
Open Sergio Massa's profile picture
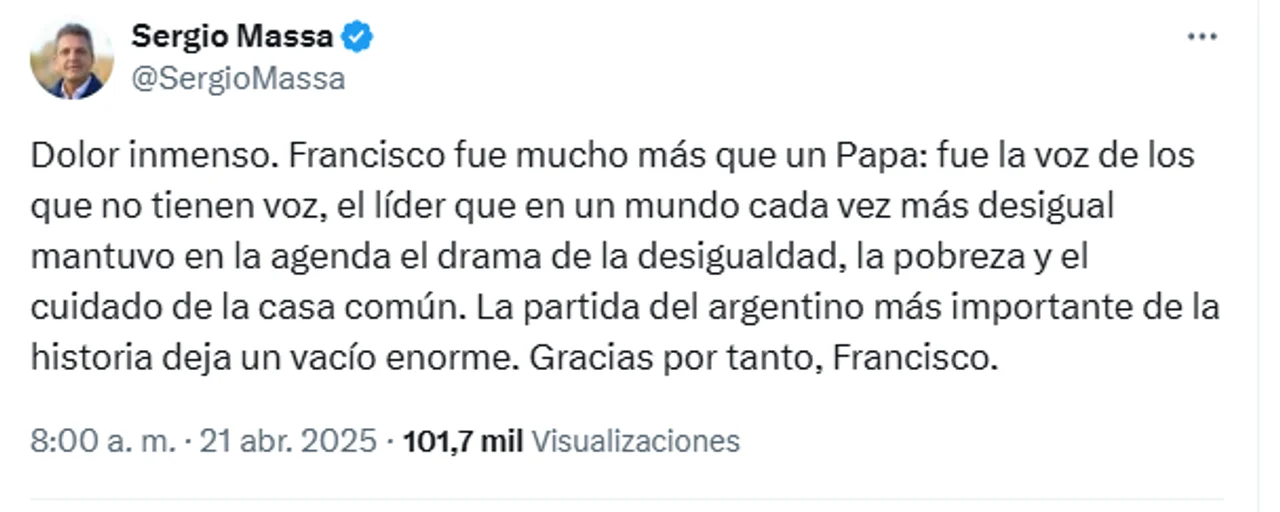coord(71,58)
